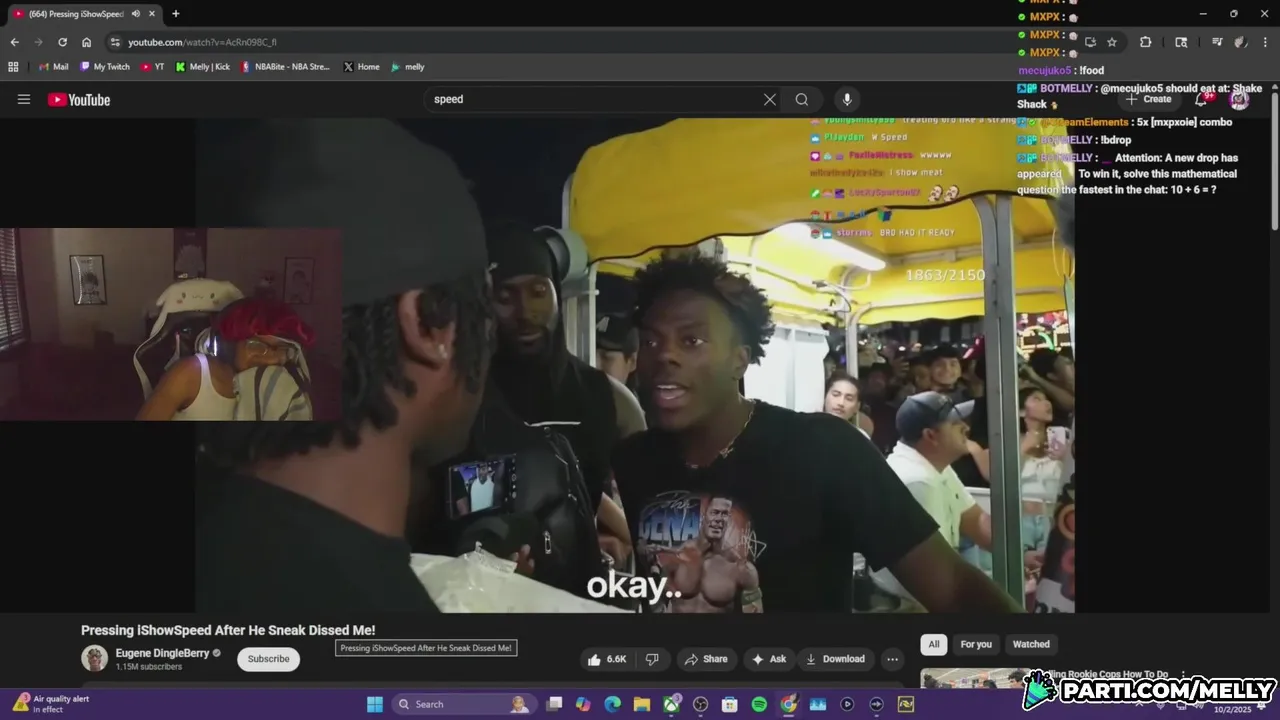Viewport: 1280px width, 720px height.
Task: Download the video
Action: pyautogui.click(x=835, y=659)
